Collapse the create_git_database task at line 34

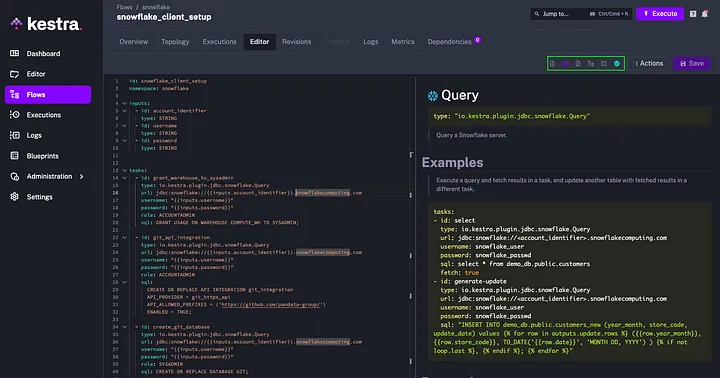click(124, 327)
